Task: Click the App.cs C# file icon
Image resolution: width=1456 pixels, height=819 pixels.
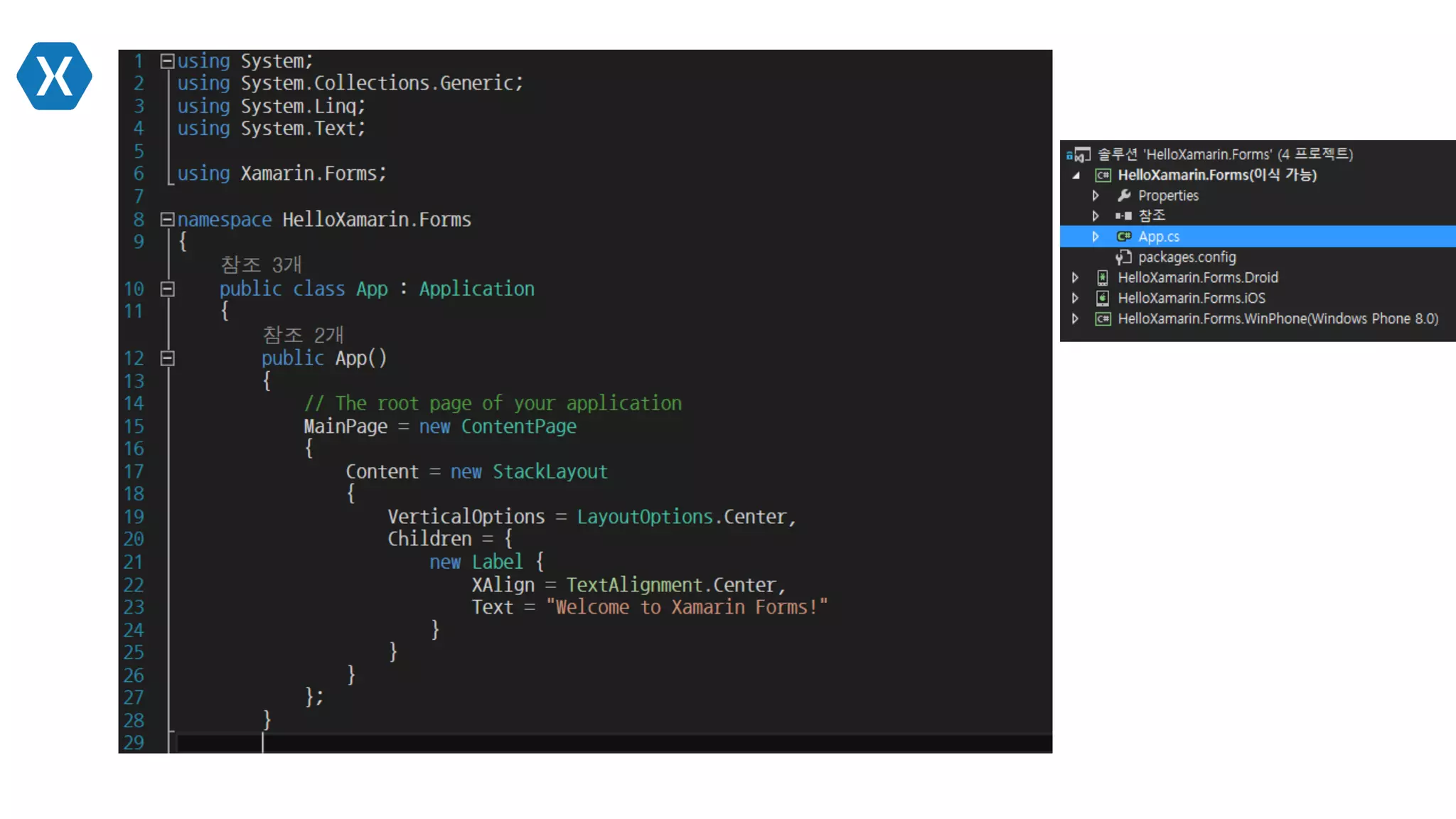Action: [1124, 237]
